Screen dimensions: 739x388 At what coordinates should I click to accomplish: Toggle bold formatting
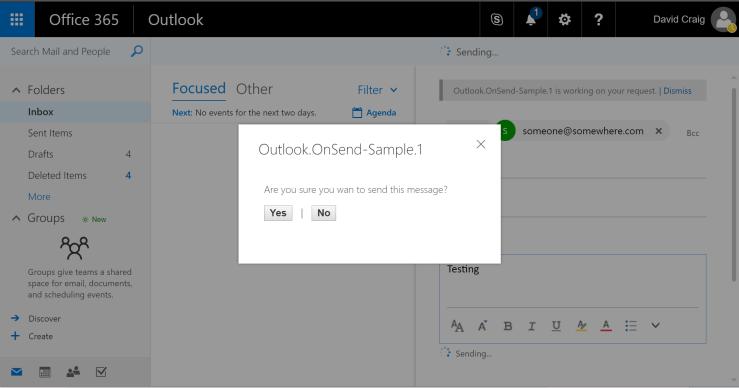pyautogui.click(x=508, y=326)
